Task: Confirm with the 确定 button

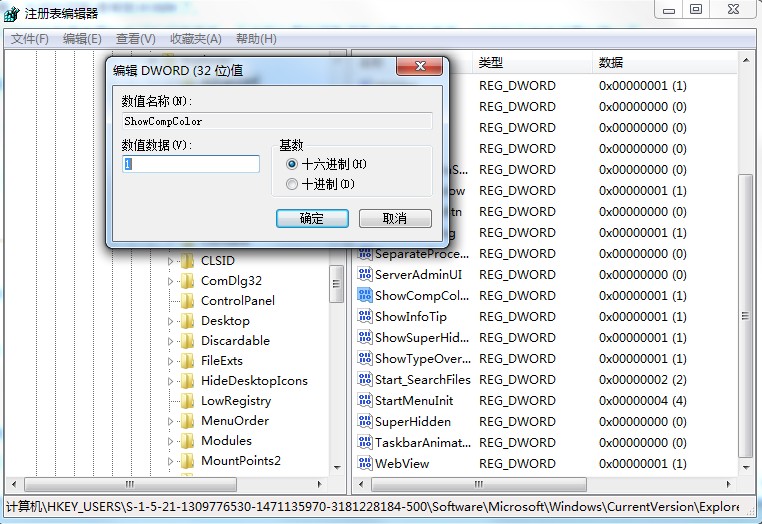Action: tap(312, 218)
